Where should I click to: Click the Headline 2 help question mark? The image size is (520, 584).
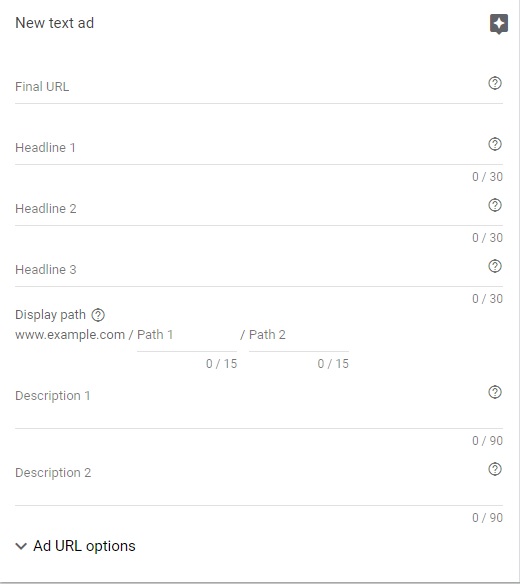495,205
